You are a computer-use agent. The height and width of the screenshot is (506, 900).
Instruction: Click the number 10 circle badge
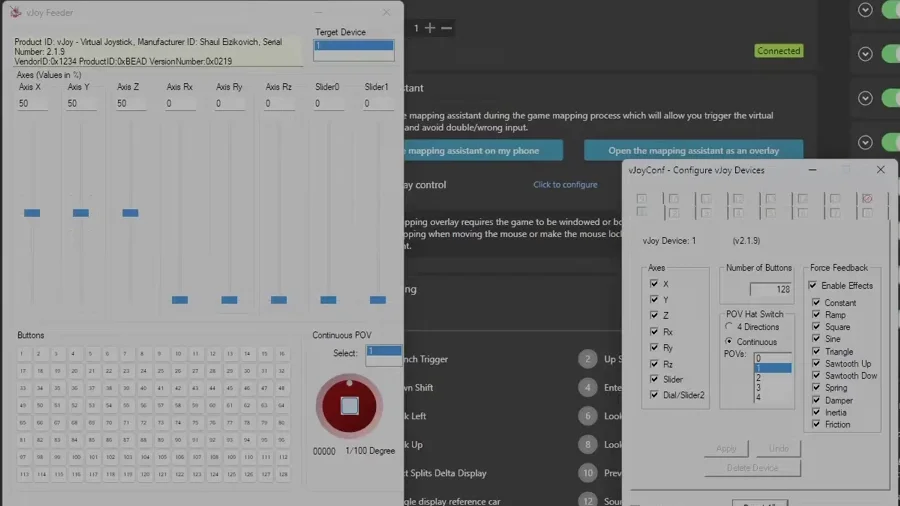(x=587, y=473)
